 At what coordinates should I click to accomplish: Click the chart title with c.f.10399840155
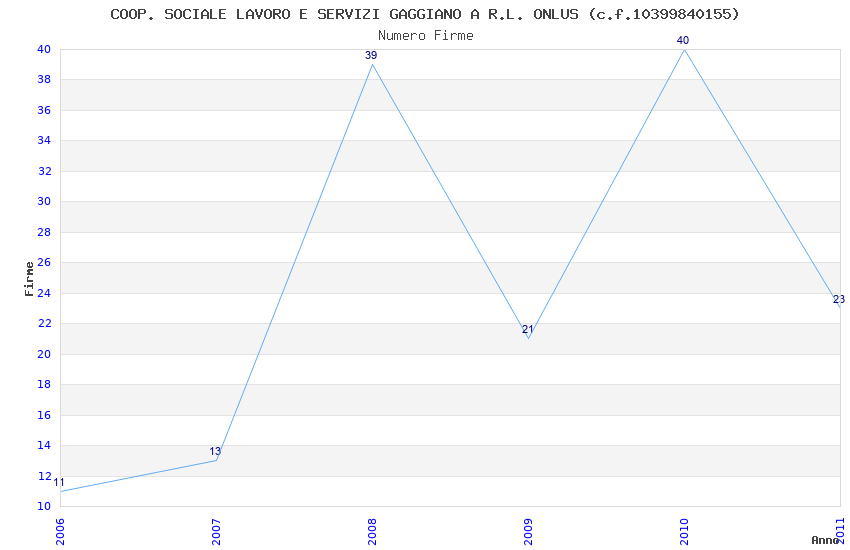coord(425,14)
